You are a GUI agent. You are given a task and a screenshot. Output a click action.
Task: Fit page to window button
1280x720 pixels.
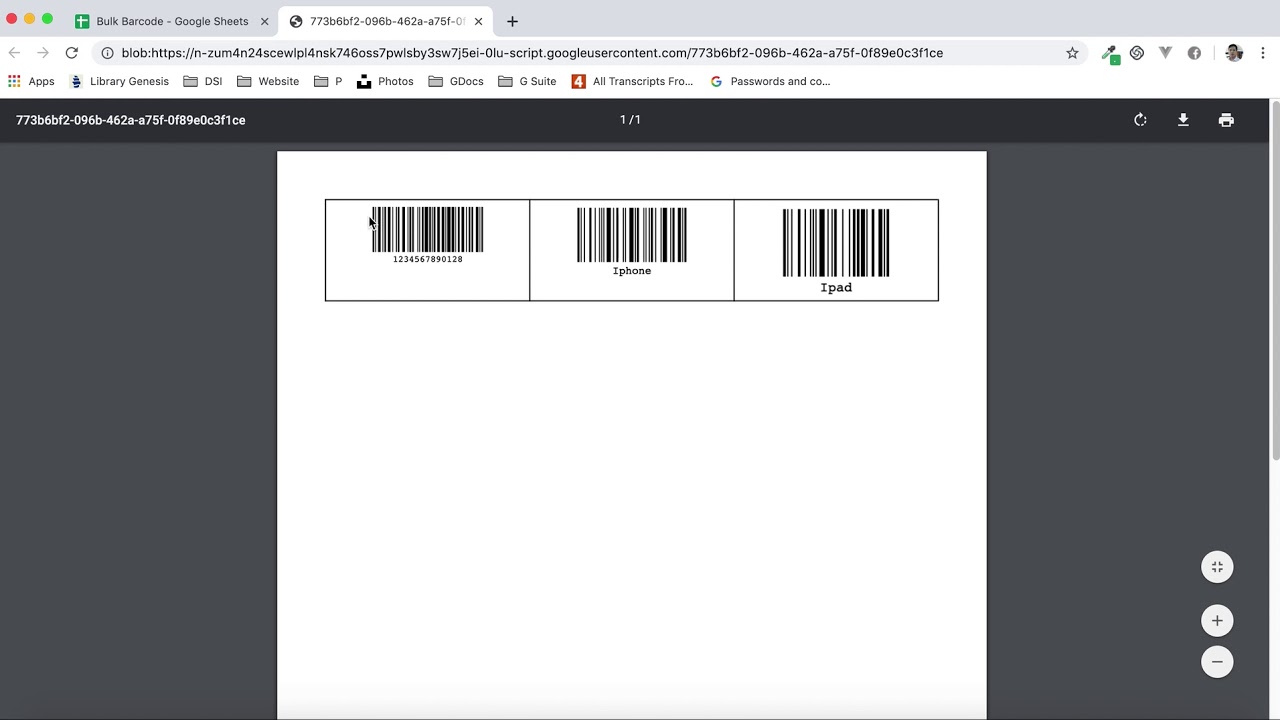pos(1217,567)
